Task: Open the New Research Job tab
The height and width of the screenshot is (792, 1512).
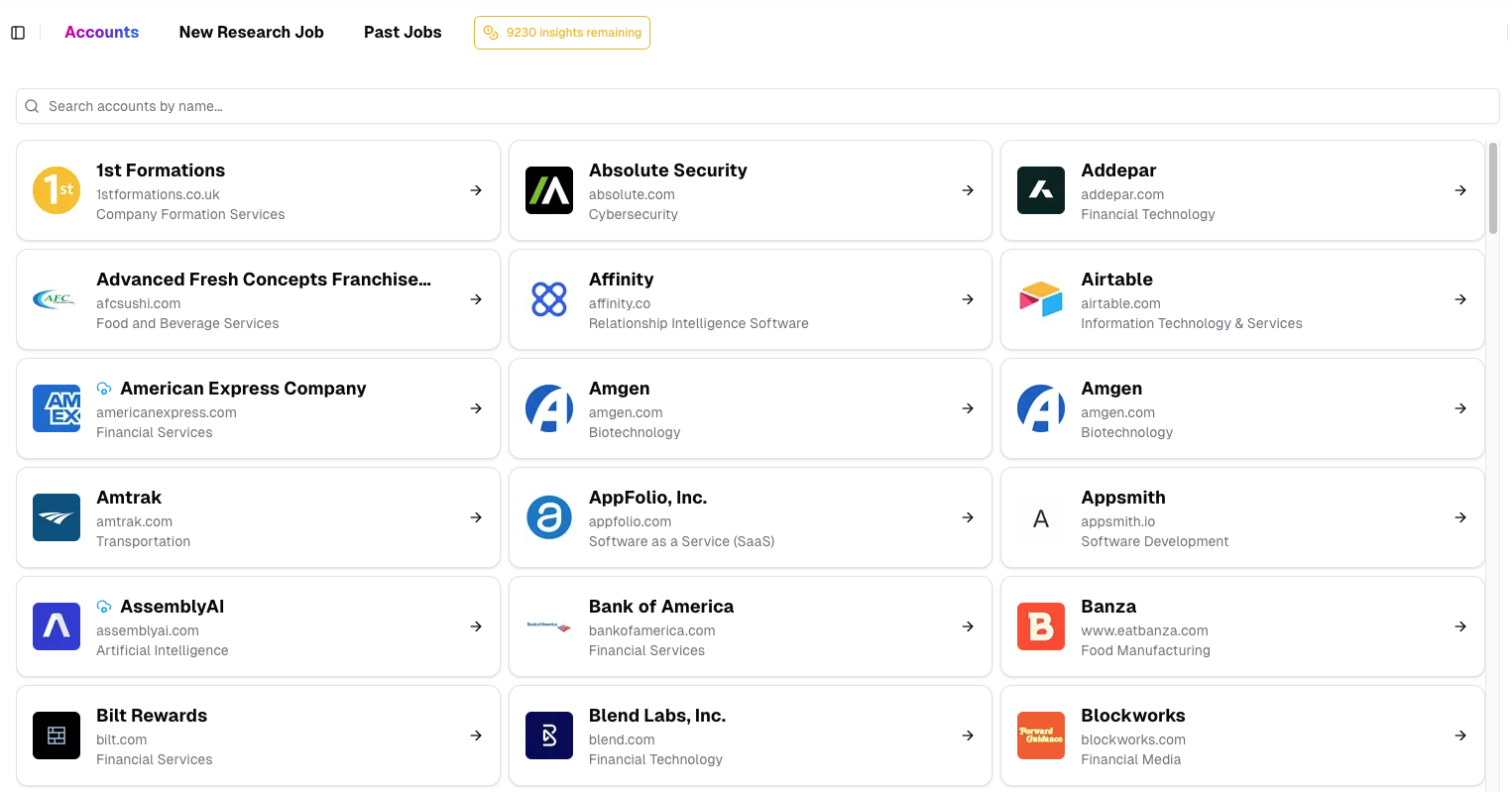Action: point(251,32)
